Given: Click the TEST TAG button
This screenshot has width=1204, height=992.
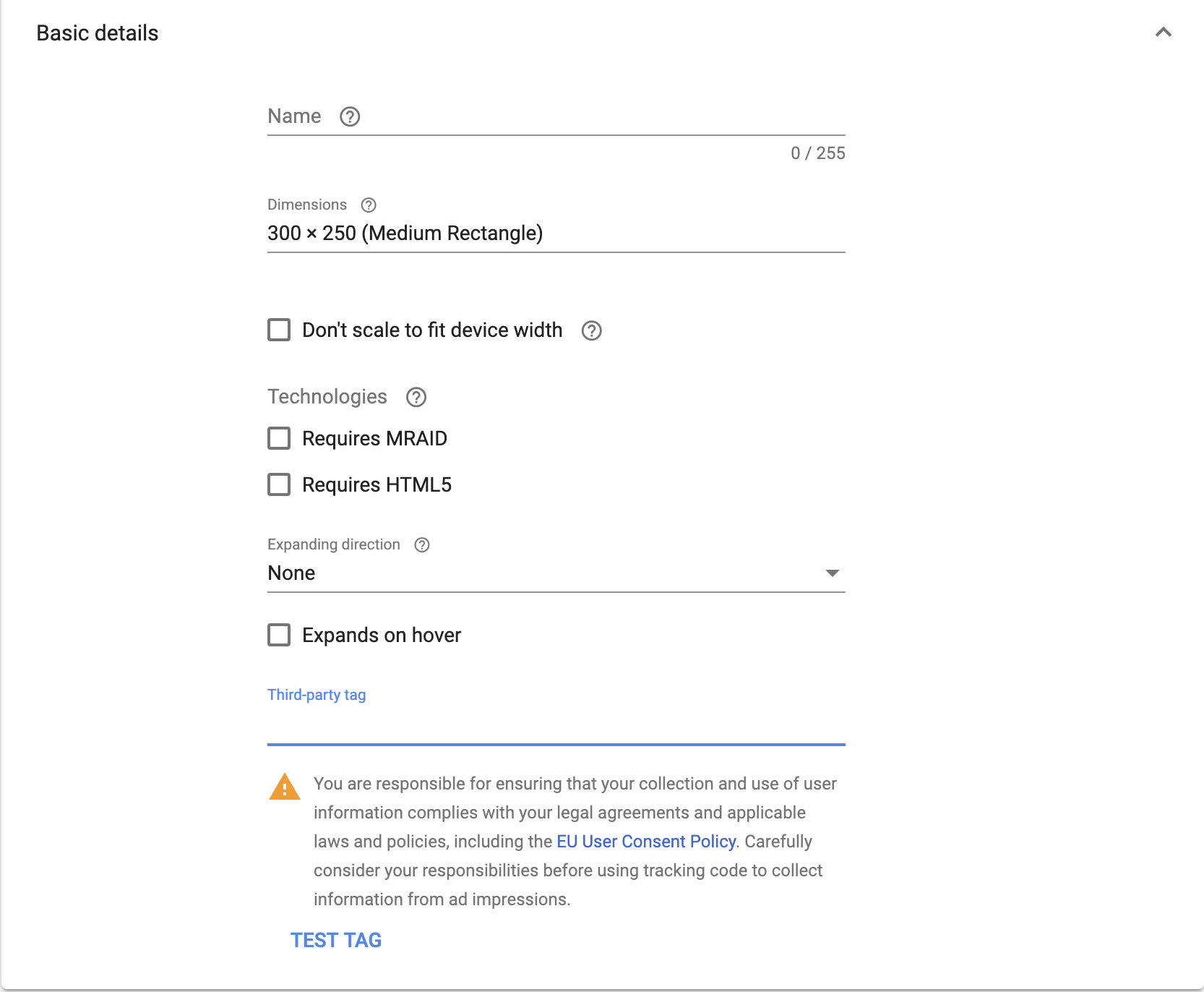Looking at the screenshot, I should [x=336, y=940].
